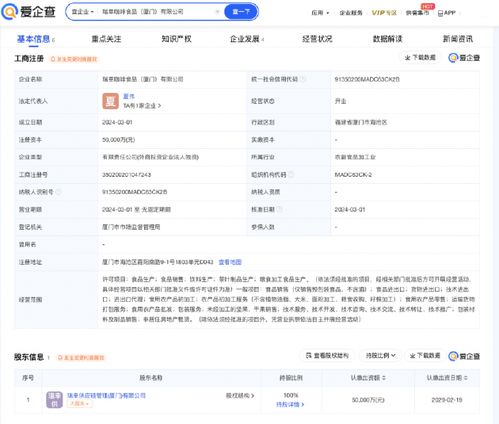Click 下载数据 in the 工商注册 section
The image size is (499, 424).
(x=420, y=58)
